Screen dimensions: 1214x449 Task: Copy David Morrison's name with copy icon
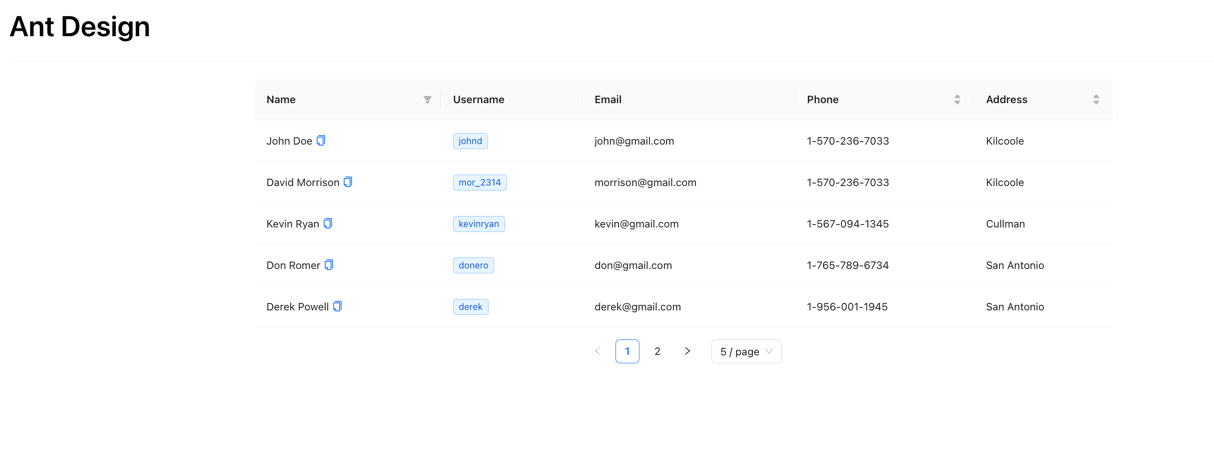[x=348, y=182]
